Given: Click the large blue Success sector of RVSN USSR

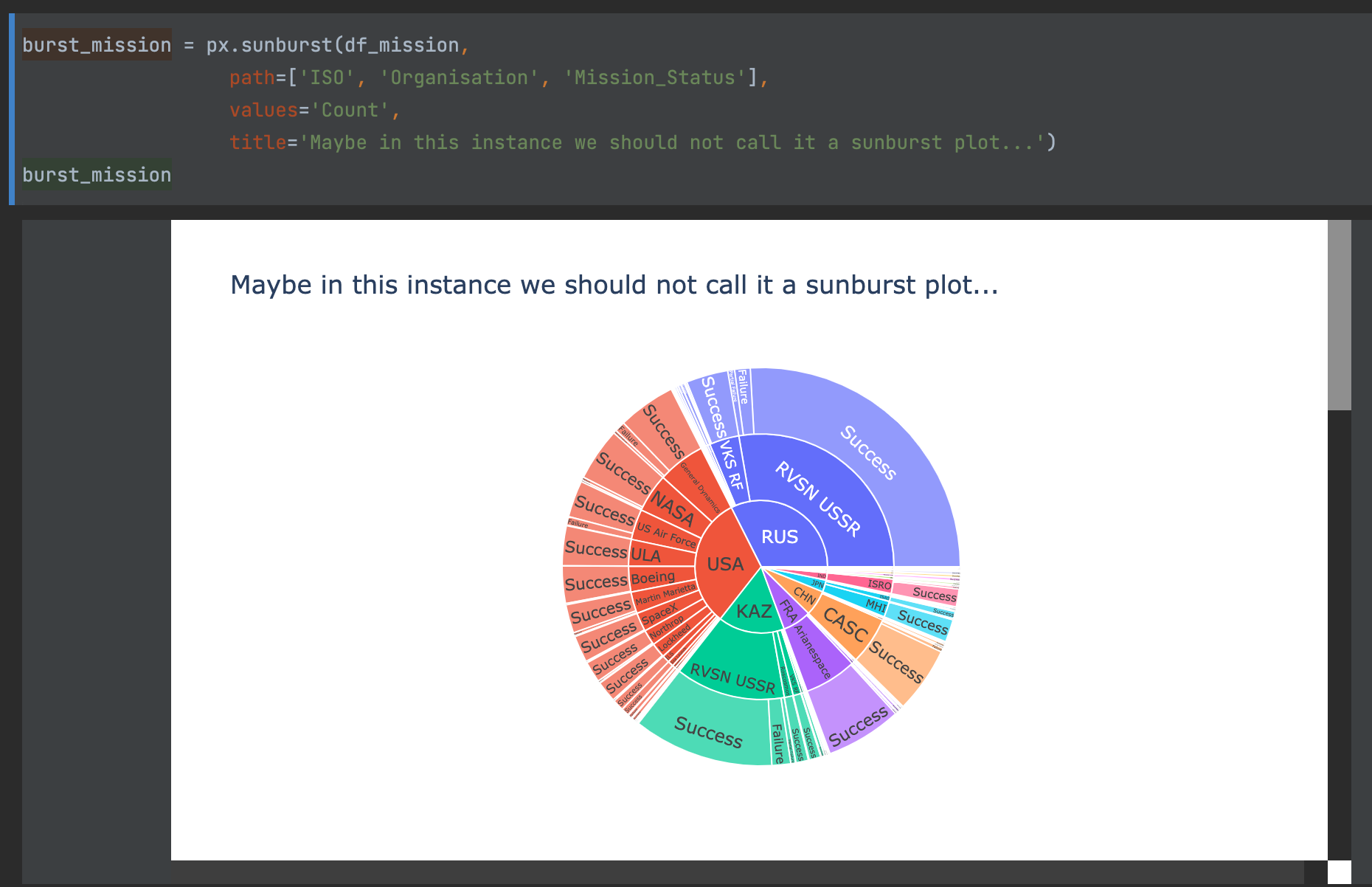Looking at the screenshot, I should click(x=869, y=452).
